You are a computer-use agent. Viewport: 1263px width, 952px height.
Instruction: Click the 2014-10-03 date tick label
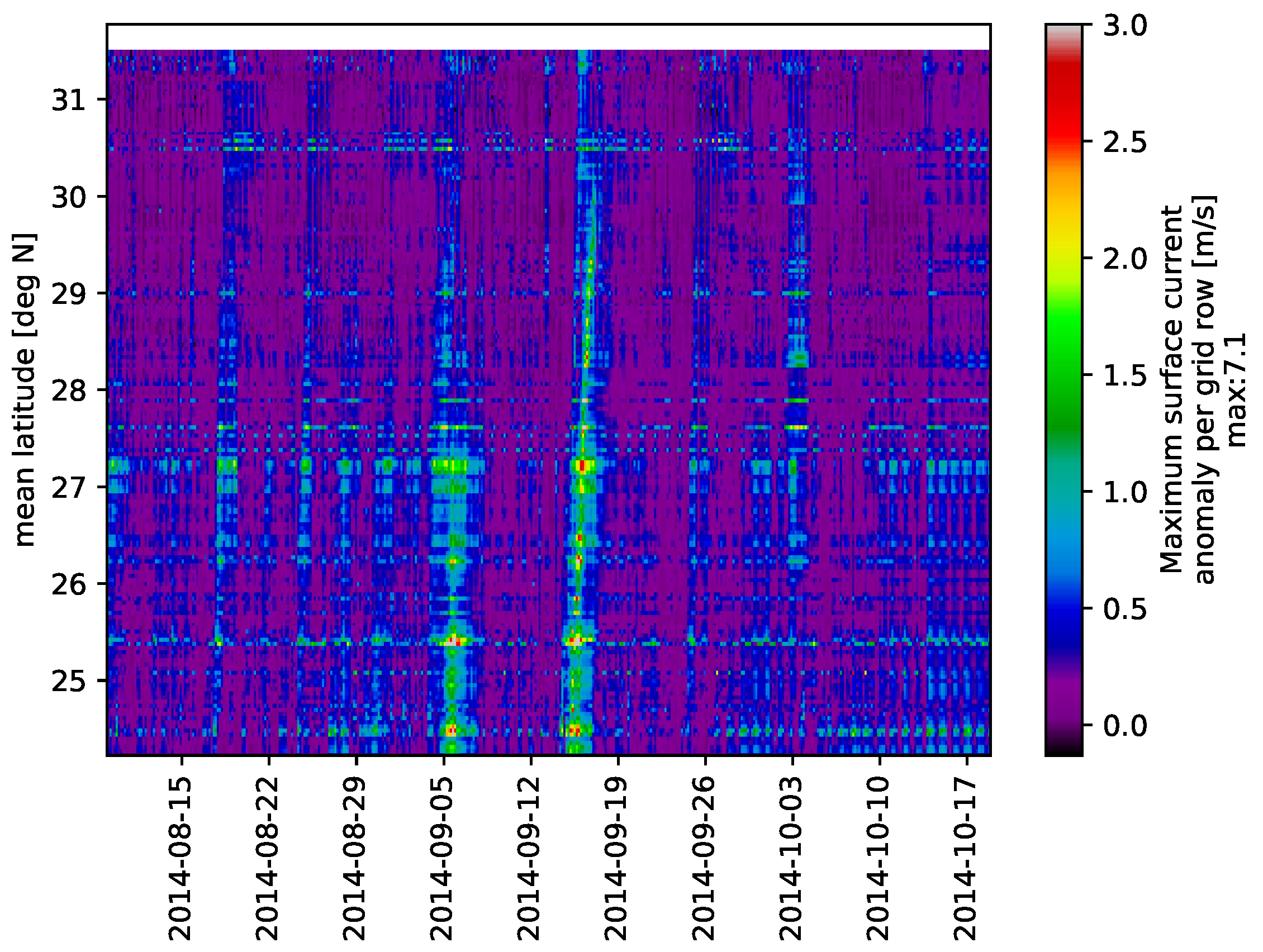pyautogui.click(x=791, y=859)
